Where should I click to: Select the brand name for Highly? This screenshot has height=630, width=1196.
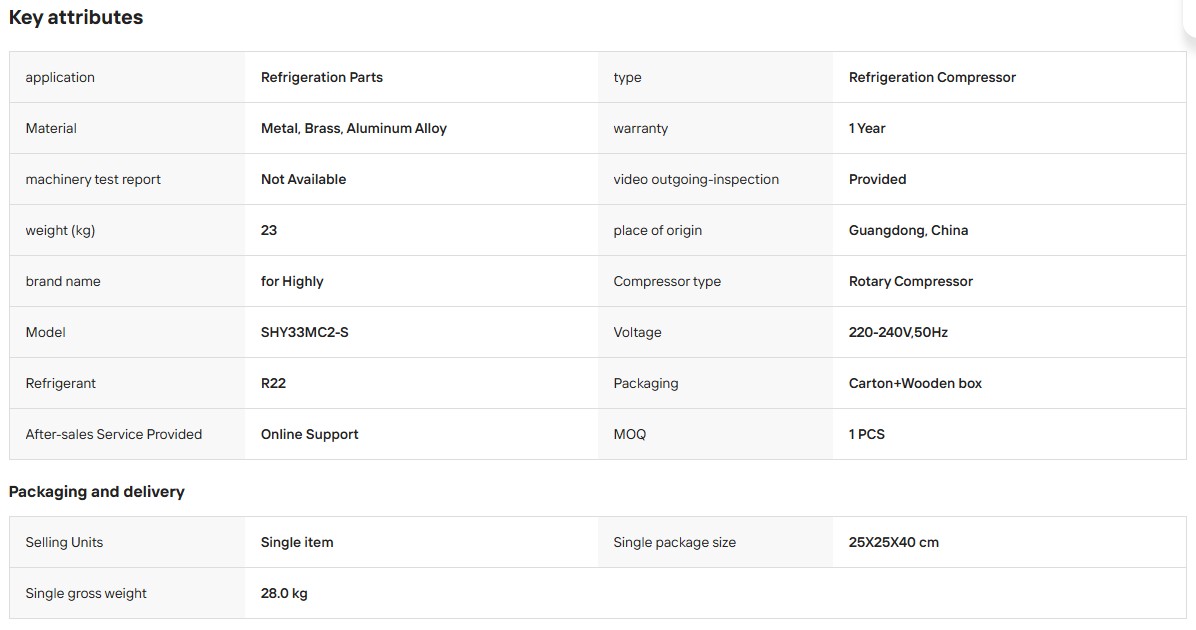[292, 281]
